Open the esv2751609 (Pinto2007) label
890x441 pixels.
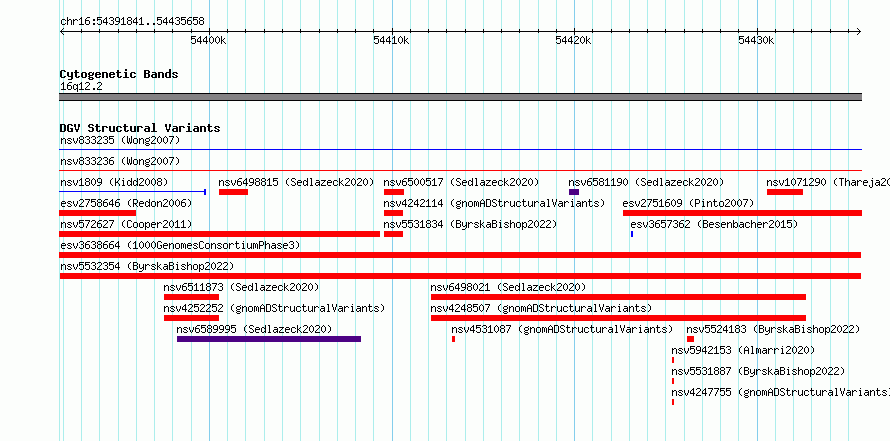[x=688, y=203]
